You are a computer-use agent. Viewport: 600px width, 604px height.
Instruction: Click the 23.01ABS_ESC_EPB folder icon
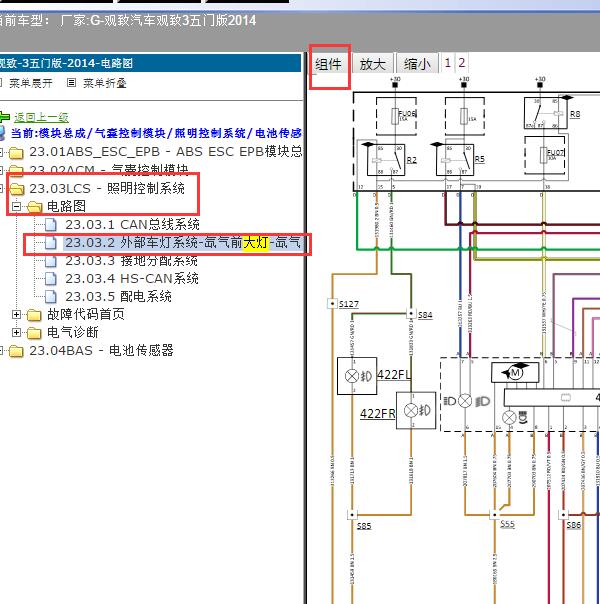point(17,153)
